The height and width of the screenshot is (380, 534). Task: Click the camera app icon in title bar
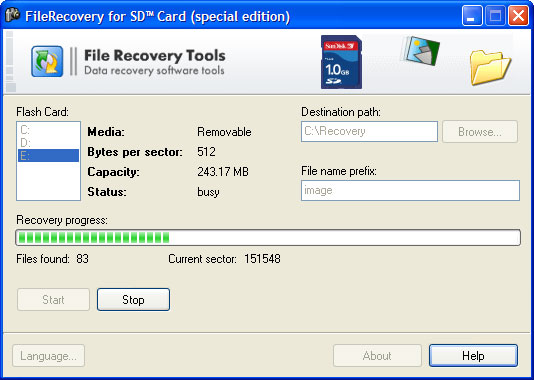[x=13, y=15]
